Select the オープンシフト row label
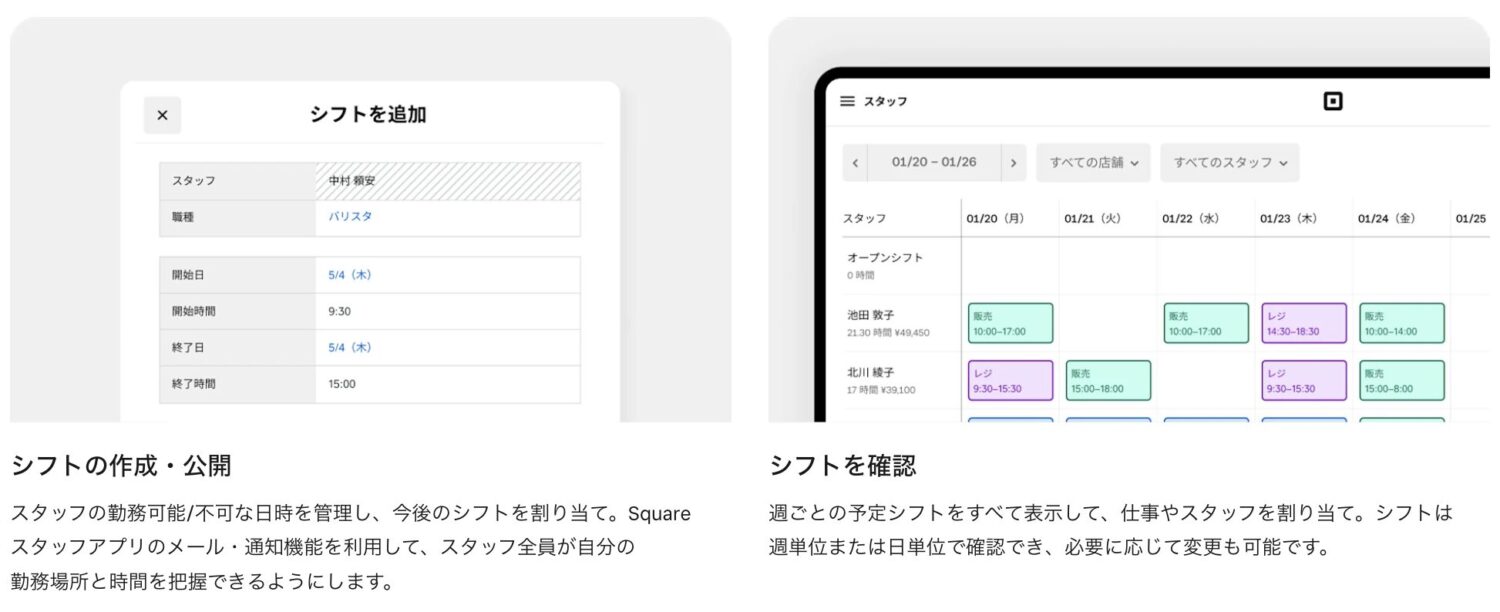This screenshot has height=612, width=1500. click(885, 257)
